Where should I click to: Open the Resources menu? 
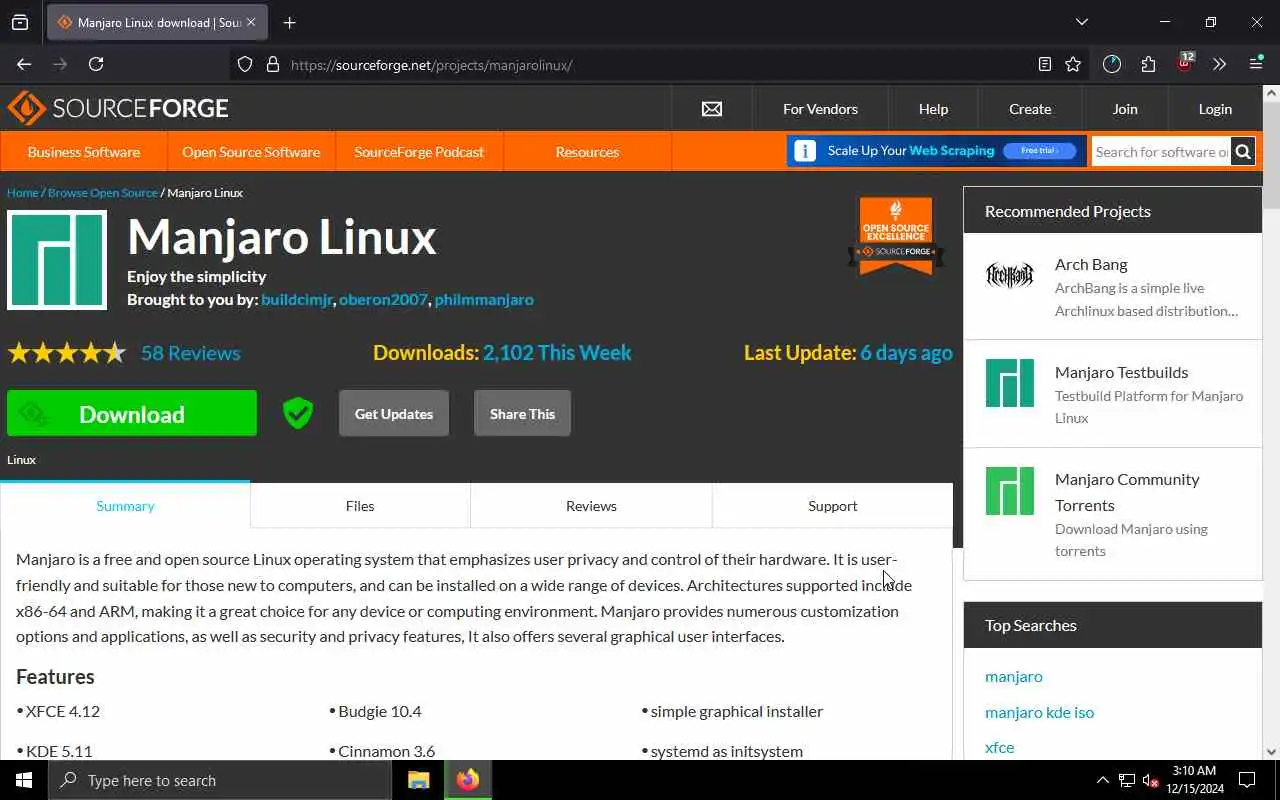587,152
